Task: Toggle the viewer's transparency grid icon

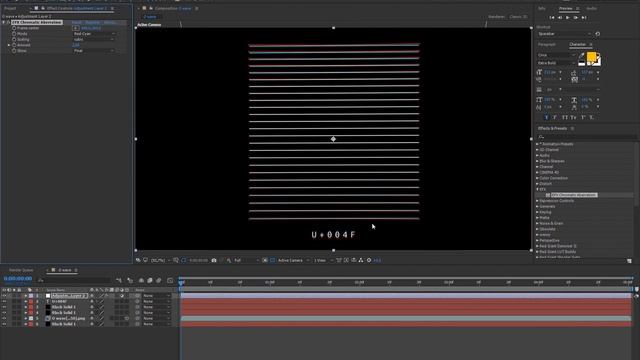Action: pyautogui.click(x=273, y=260)
